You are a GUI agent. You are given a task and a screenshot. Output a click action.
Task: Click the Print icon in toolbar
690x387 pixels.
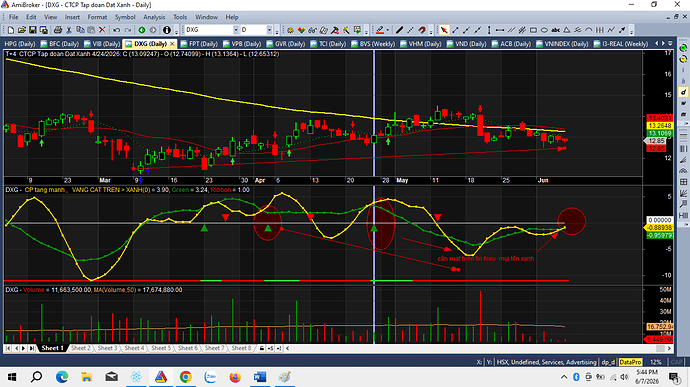(58, 30)
